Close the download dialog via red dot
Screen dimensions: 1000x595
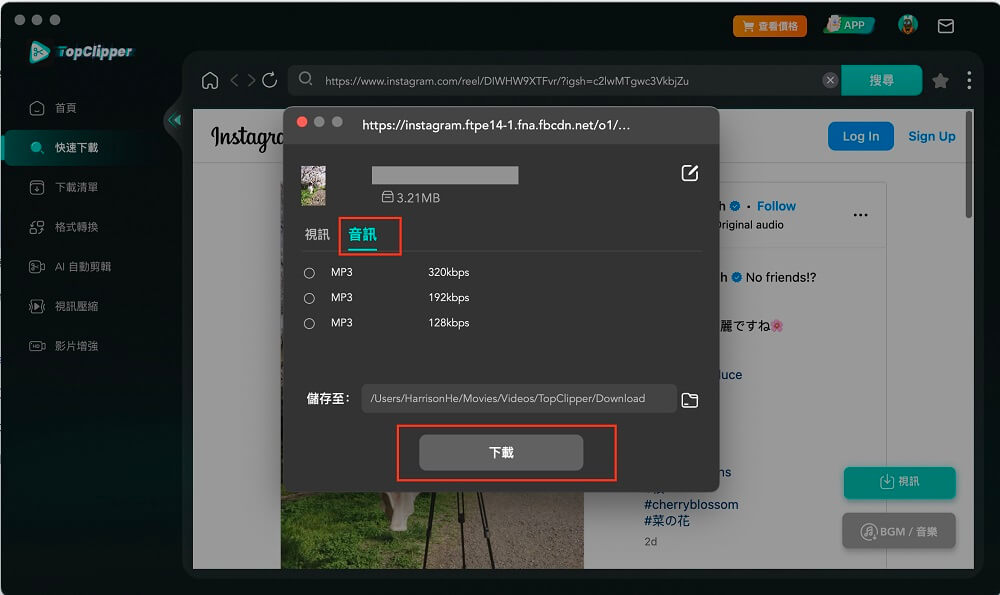[302, 122]
